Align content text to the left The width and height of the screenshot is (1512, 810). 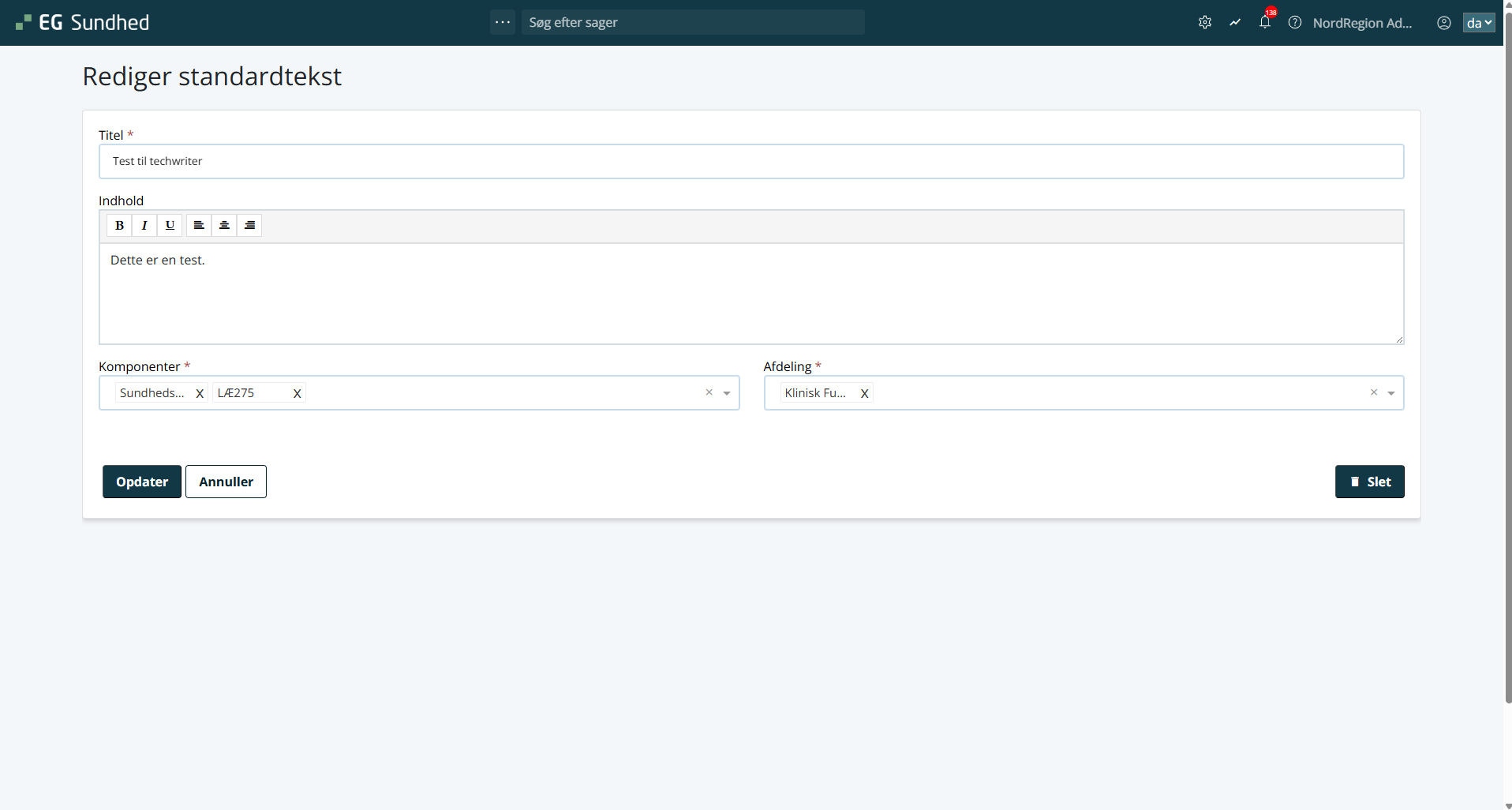pos(199,226)
